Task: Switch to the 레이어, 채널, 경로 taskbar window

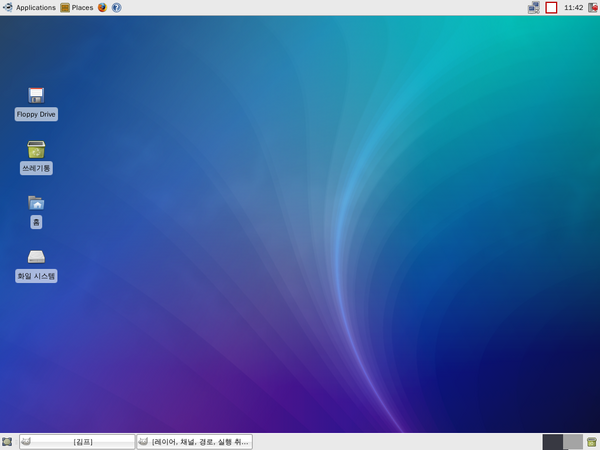Action: (x=194, y=441)
